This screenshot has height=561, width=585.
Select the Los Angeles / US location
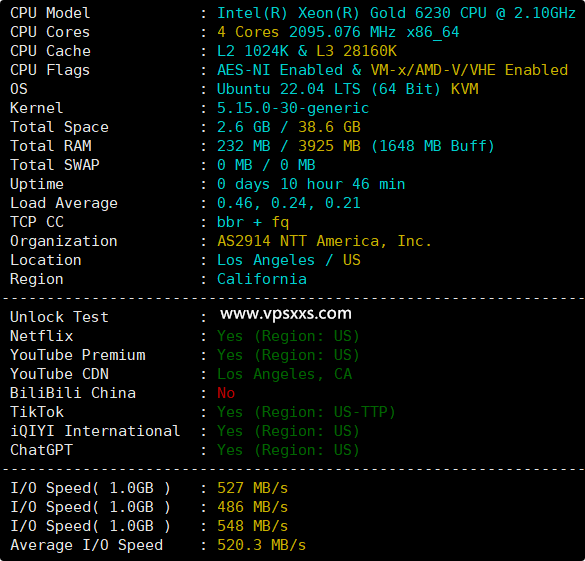click(x=289, y=260)
